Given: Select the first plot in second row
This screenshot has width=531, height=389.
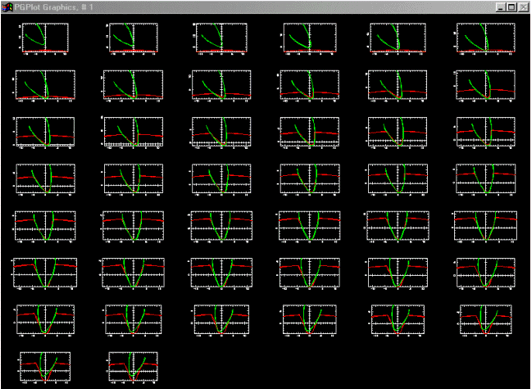Looking at the screenshot, I should coord(45,85).
